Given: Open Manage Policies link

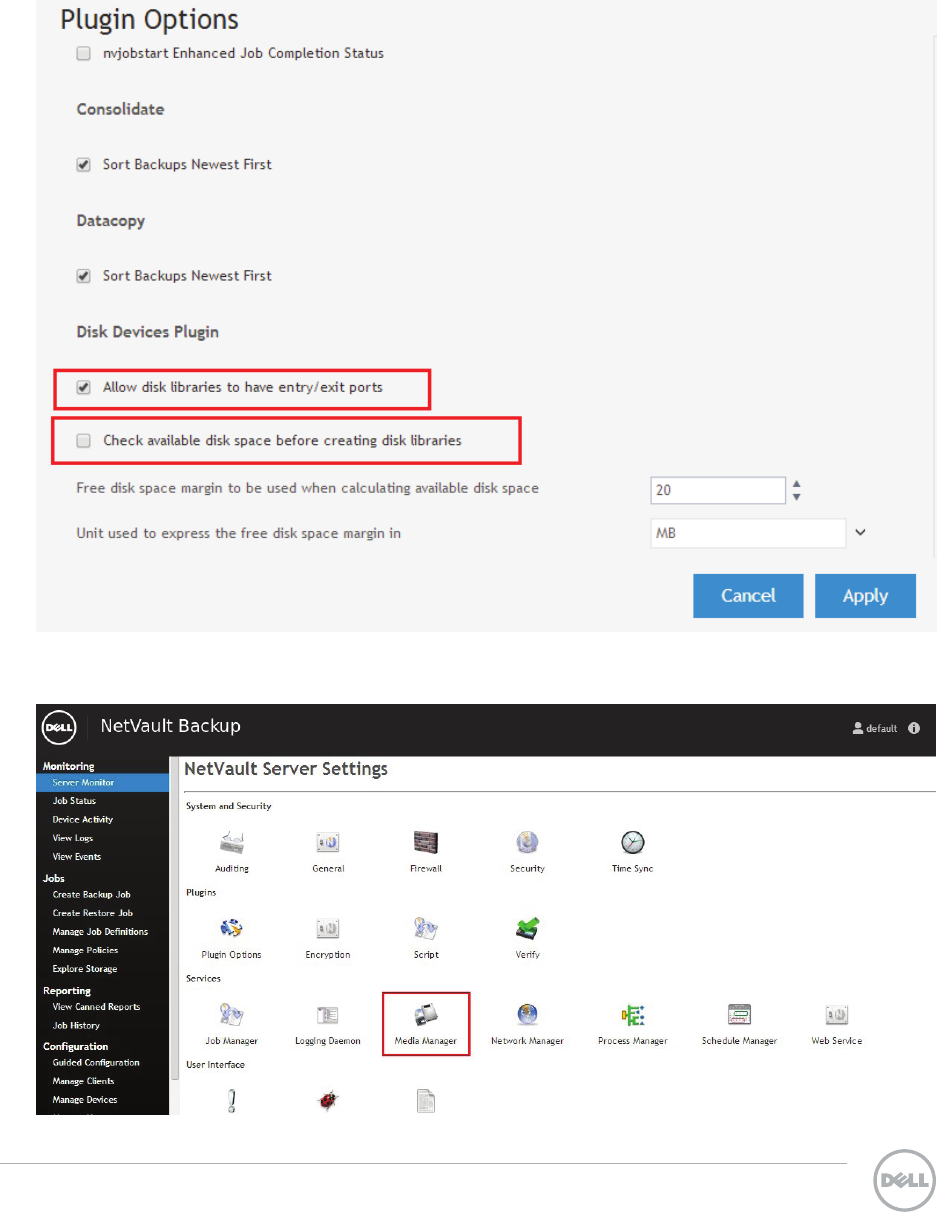Looking at the screenshot, I should click(85, 950).
